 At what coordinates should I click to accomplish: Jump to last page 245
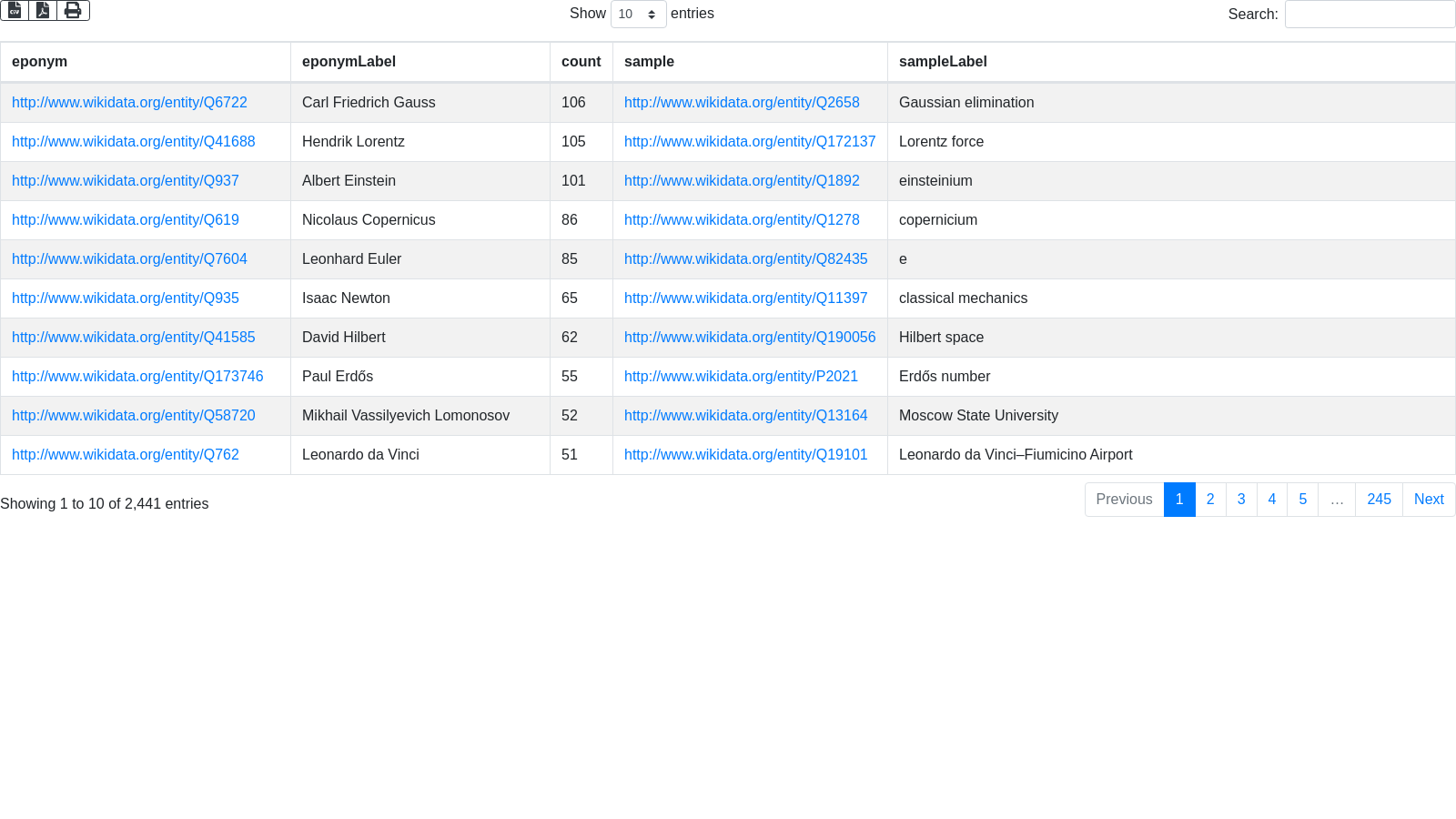pyautogui.click(x=1379, y=500)
